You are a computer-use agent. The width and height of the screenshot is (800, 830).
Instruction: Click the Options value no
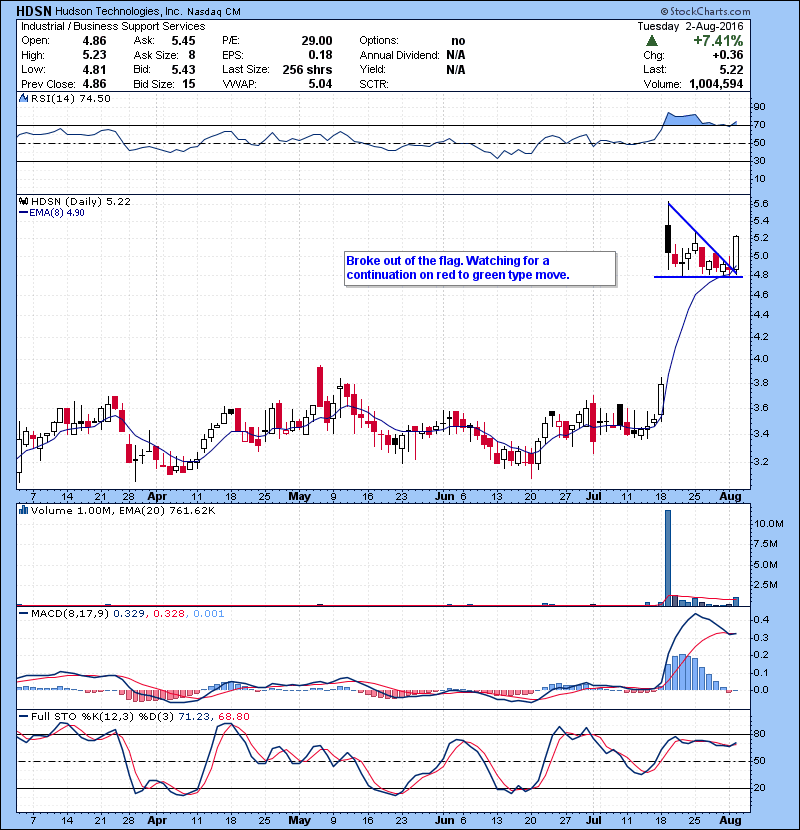458,41
